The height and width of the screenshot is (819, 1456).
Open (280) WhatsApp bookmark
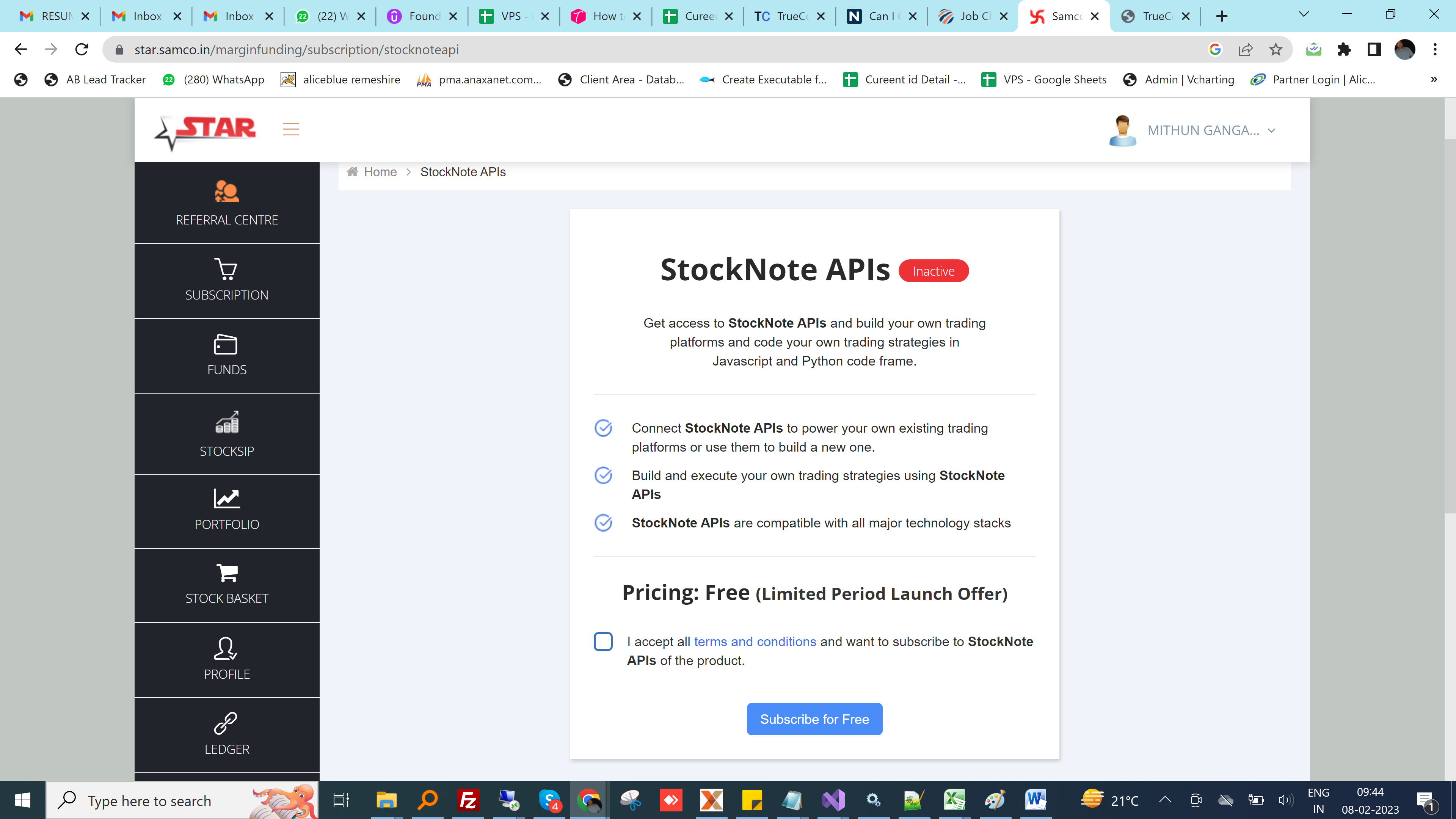(x=213, y=80)
